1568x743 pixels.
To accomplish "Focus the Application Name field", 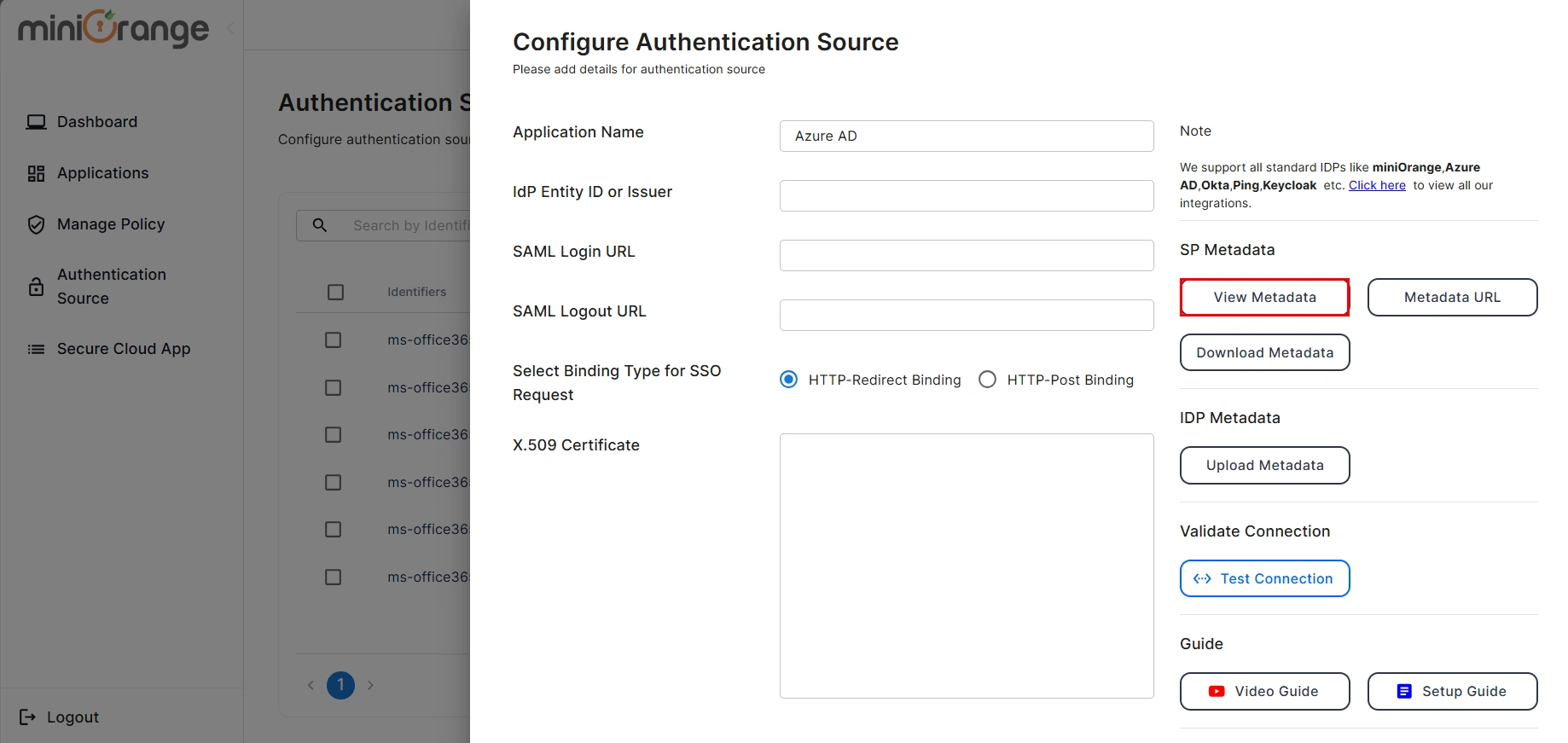I will (x=967, y=136).
